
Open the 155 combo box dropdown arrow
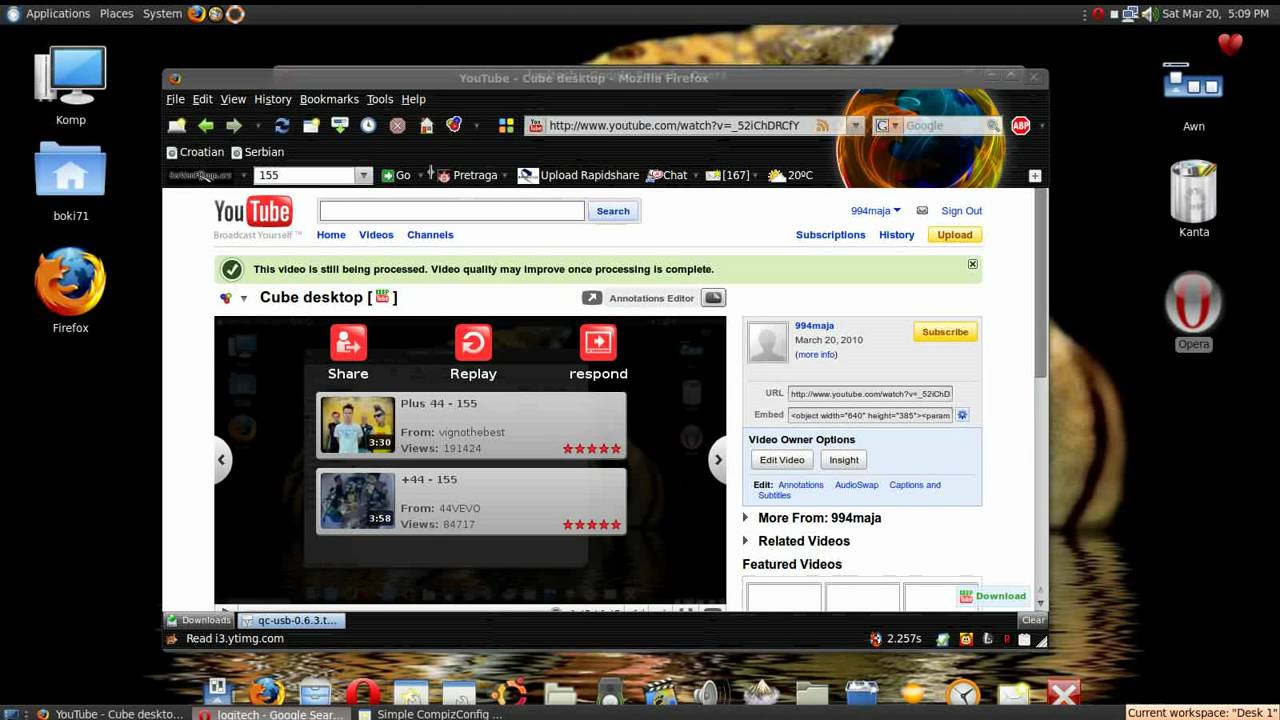[363, 175]
